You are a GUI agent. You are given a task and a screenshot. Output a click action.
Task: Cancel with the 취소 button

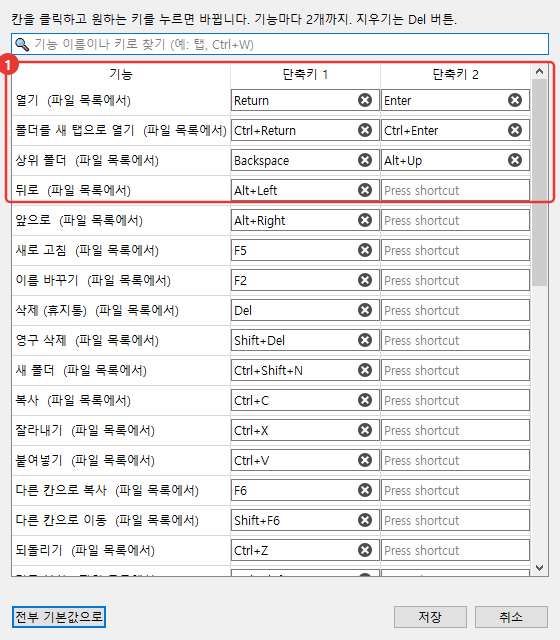point(511,617)
